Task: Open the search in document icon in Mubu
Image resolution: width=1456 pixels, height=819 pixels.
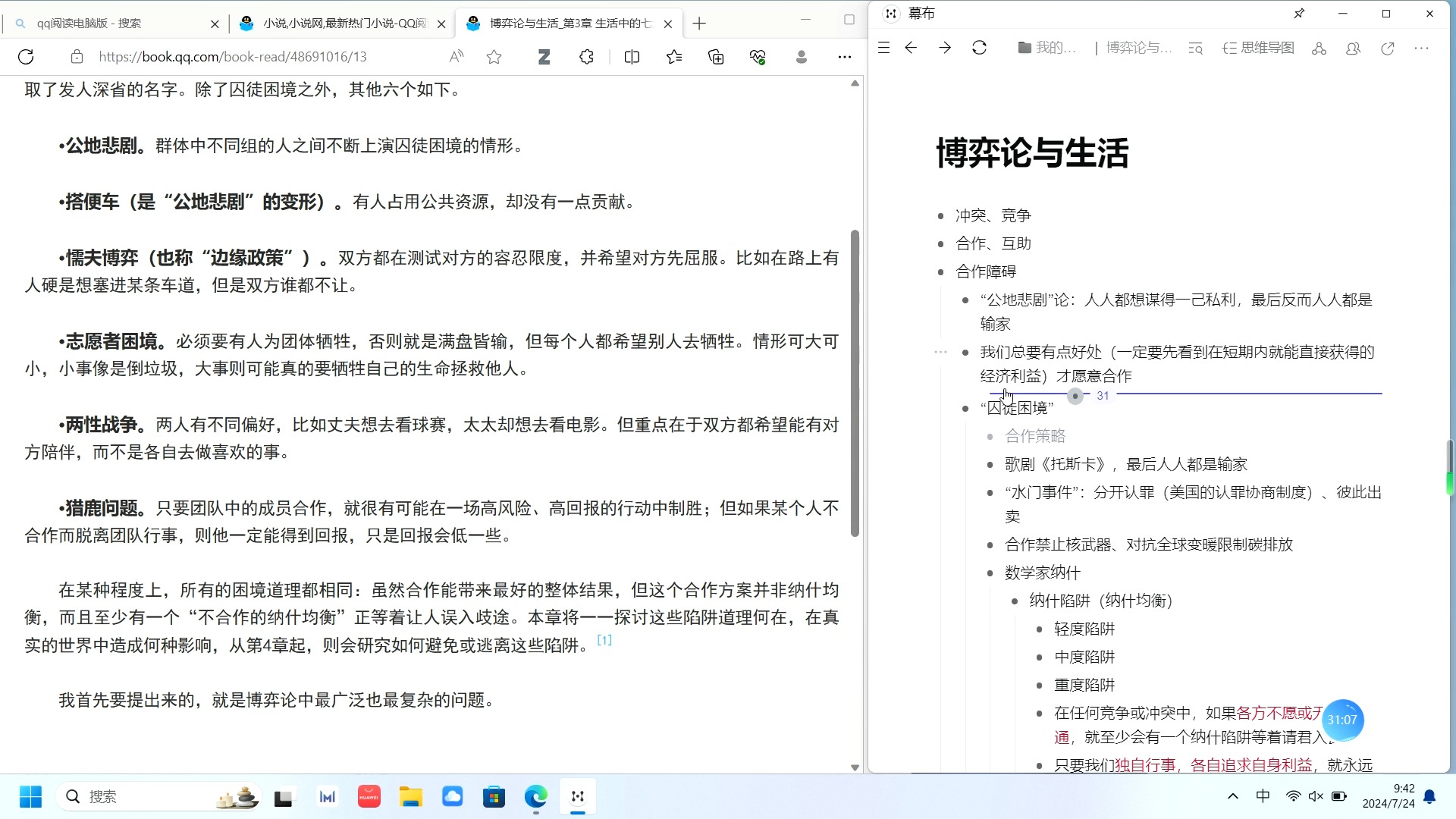Action: [x=1196, y=49]
